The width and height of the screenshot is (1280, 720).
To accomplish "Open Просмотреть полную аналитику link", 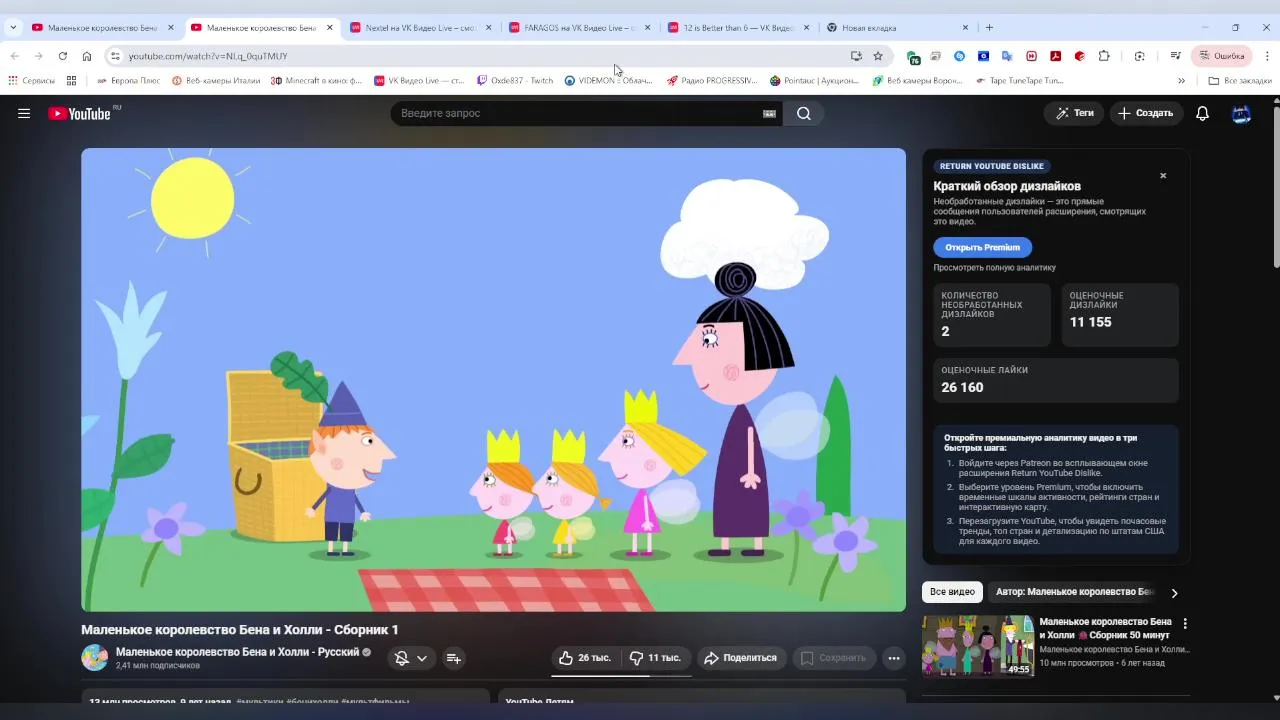I will (x=994, y=268).
